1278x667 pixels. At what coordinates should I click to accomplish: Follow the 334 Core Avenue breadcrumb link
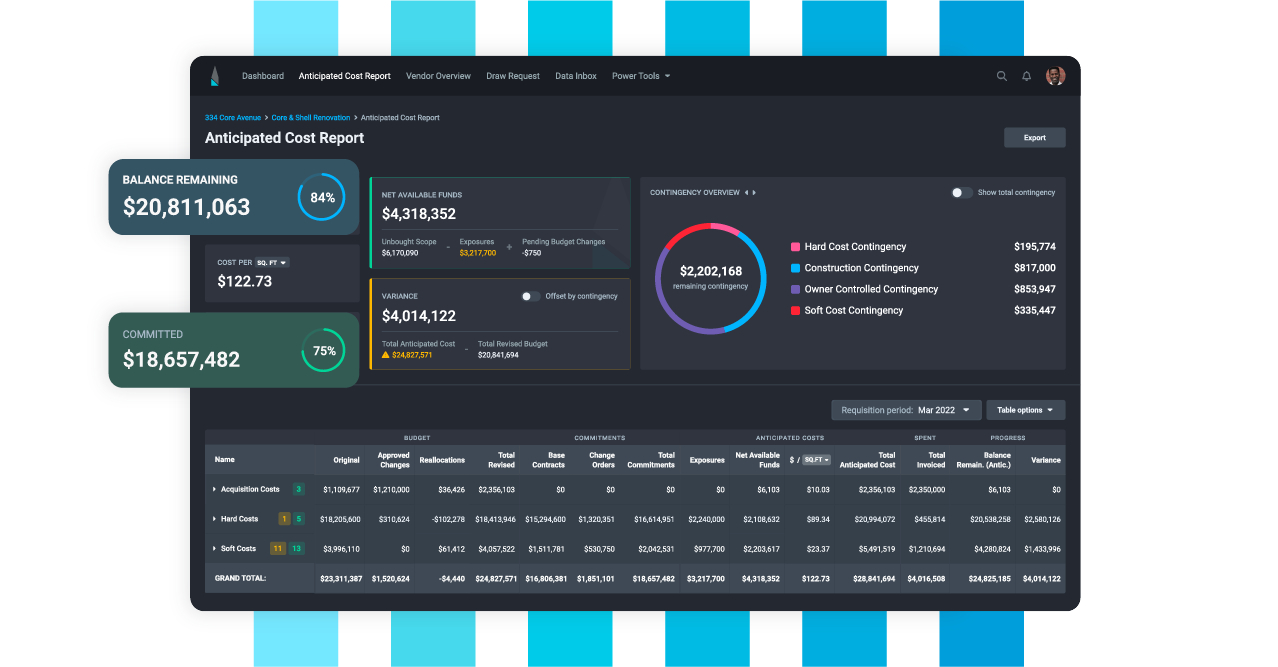(x=234, y=118)
